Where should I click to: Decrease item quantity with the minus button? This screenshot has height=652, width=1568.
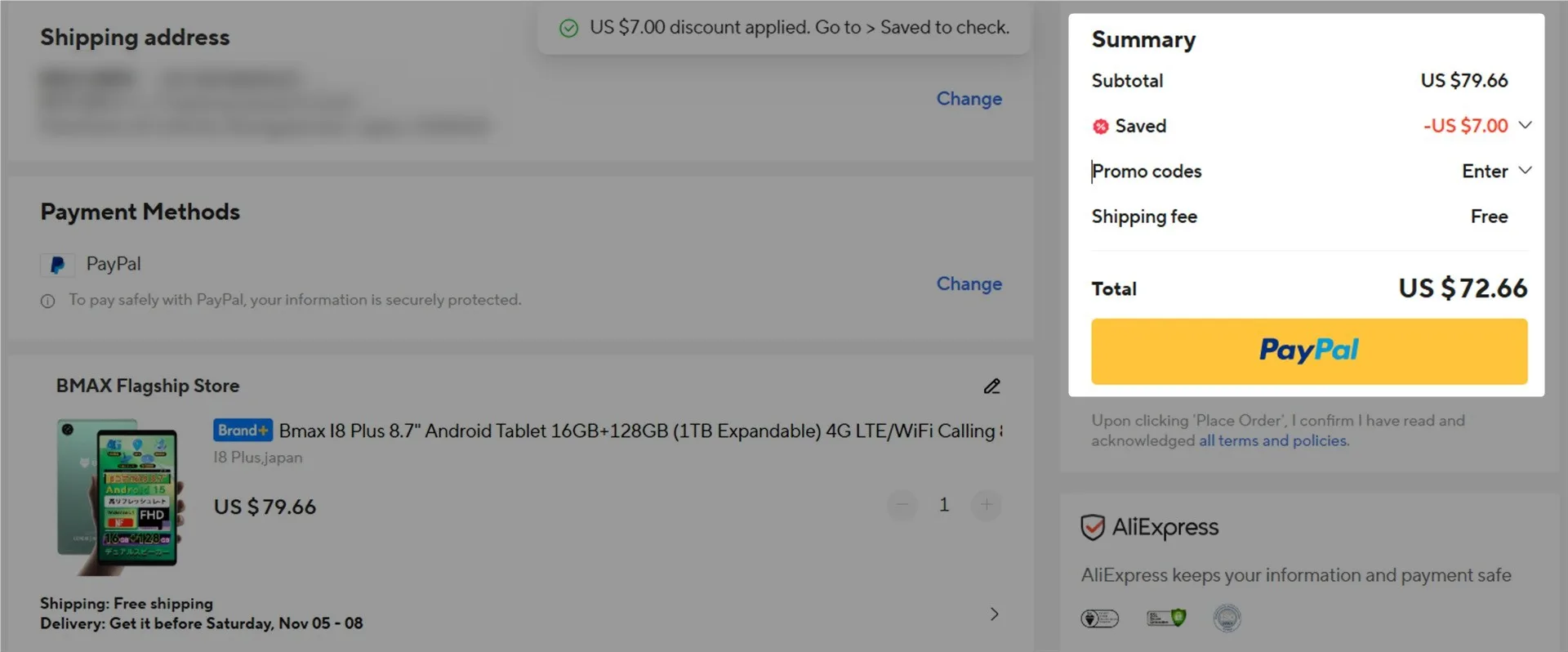pos(902,505)
